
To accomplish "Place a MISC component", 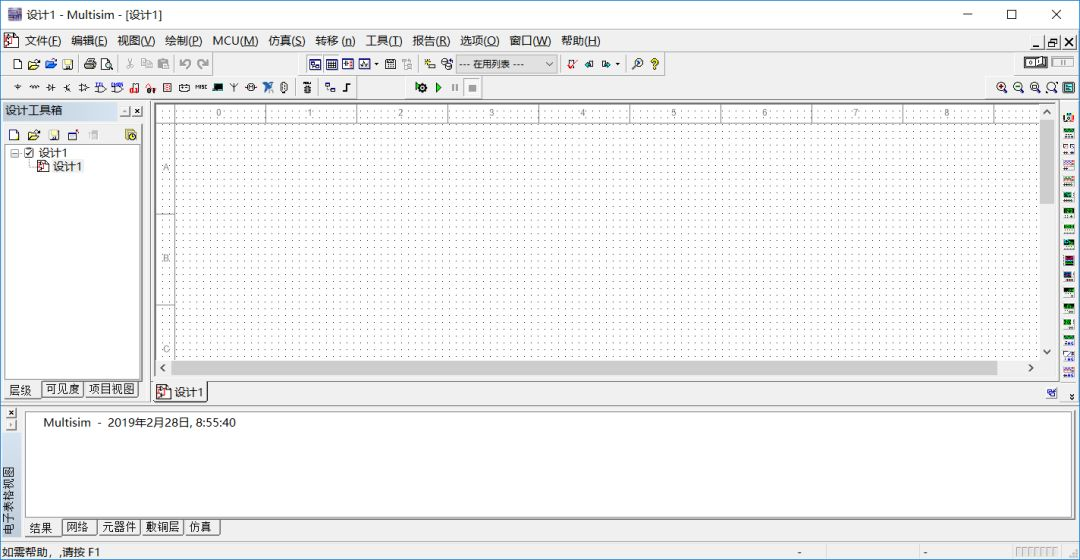I will [201, 87].
